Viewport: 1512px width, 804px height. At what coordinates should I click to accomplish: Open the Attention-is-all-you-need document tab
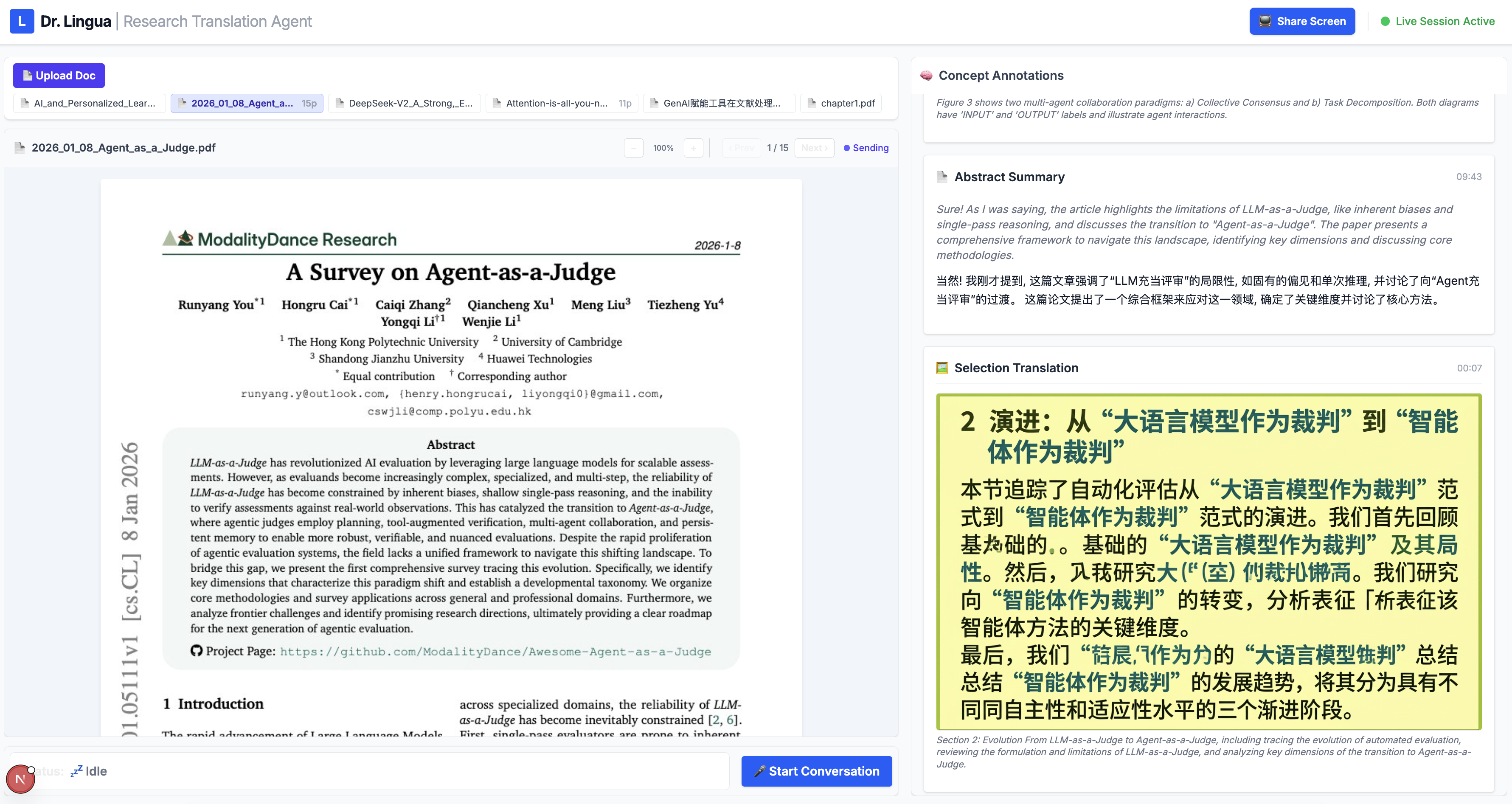(561, 103)
